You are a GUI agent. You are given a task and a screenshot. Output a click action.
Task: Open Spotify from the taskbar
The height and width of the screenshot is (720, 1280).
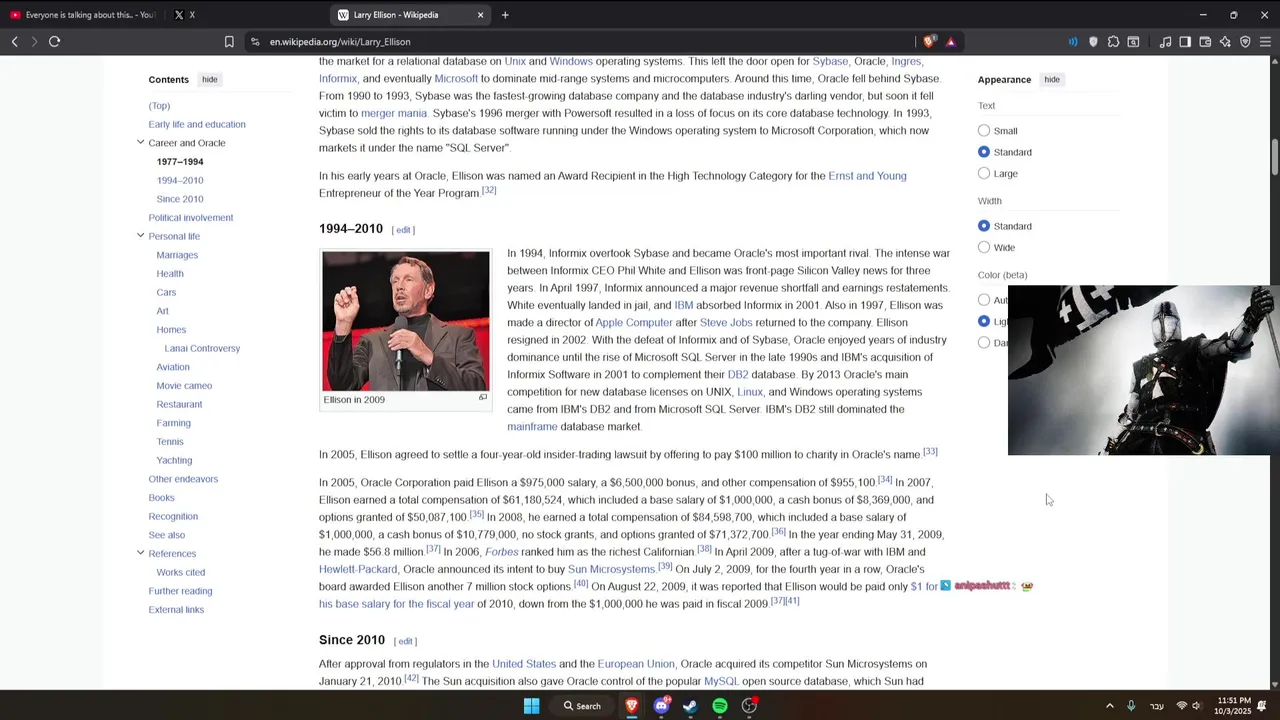719,706
